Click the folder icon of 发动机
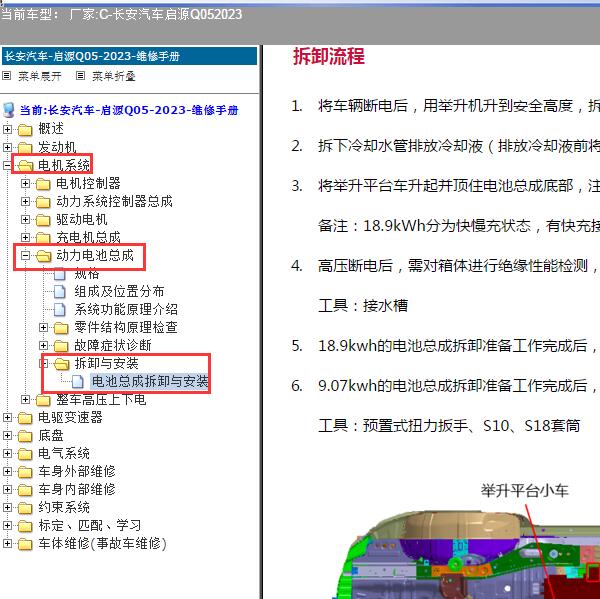 (25, 148)
